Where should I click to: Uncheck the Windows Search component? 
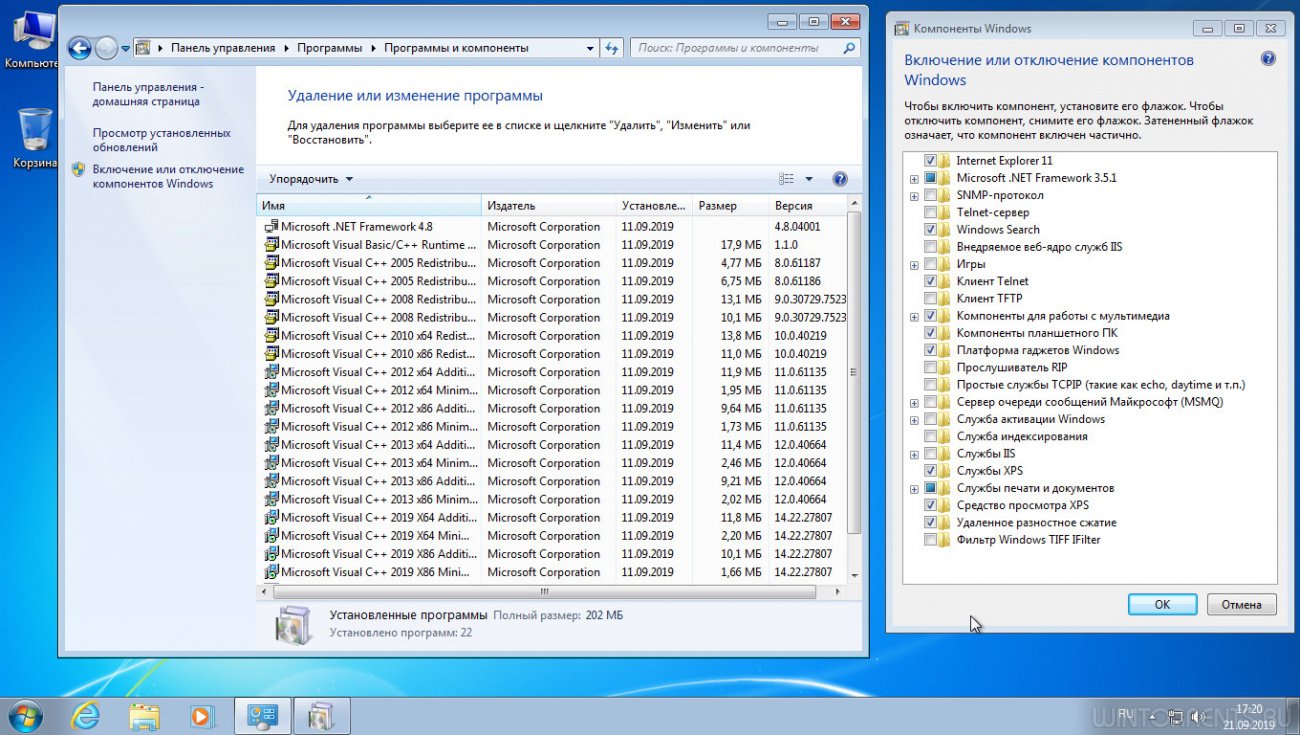[x=931, y=229]
